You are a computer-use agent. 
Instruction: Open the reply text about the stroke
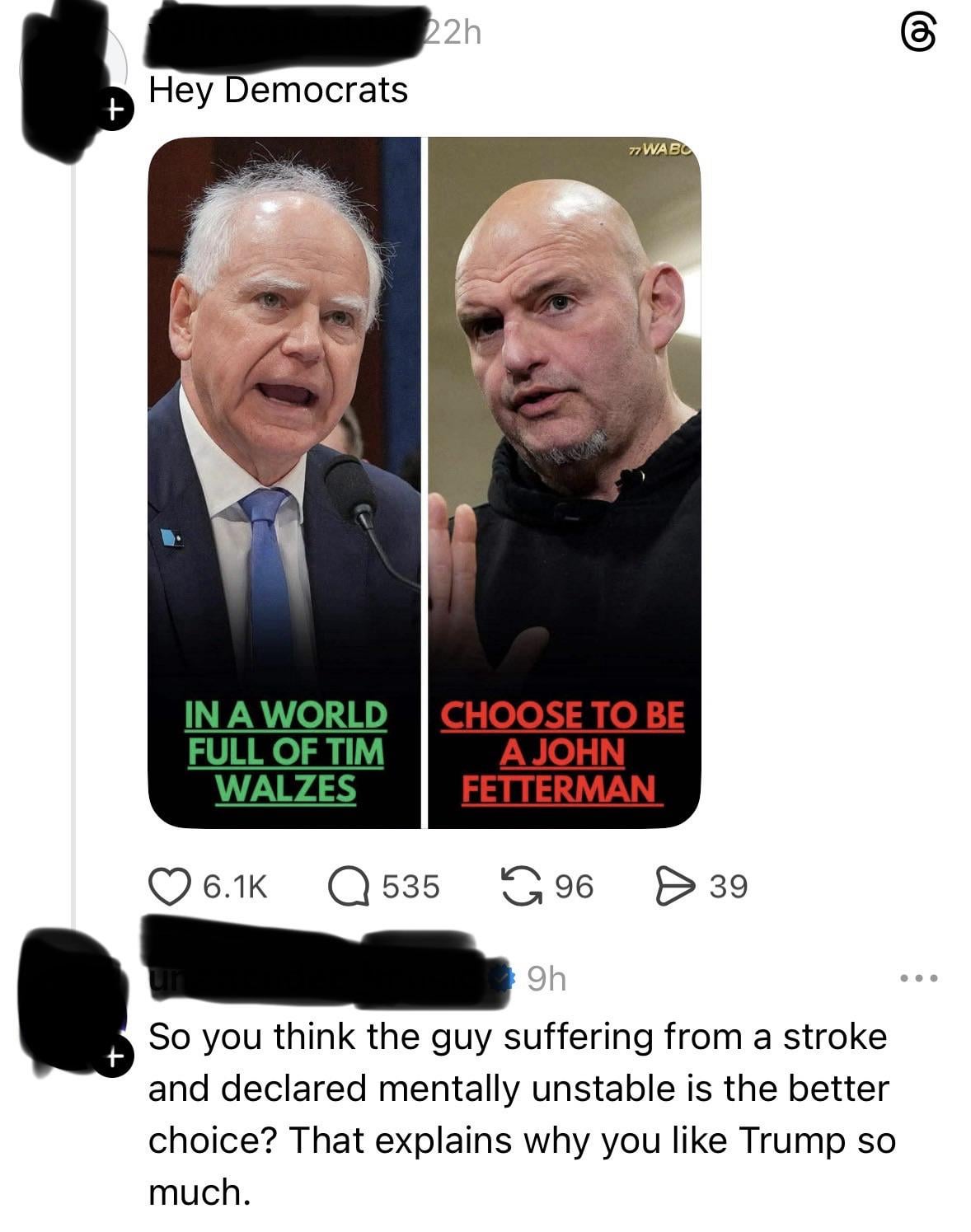pyautogui.click(x=521, y=1114)
